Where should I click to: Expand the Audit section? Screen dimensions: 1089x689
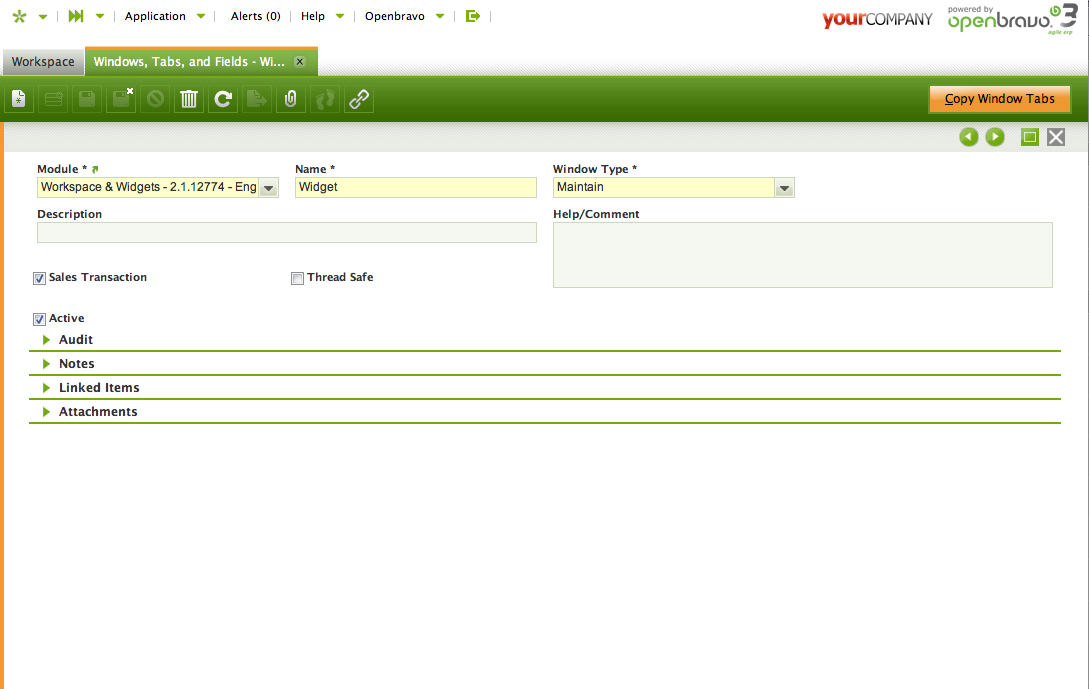(75, 340)
